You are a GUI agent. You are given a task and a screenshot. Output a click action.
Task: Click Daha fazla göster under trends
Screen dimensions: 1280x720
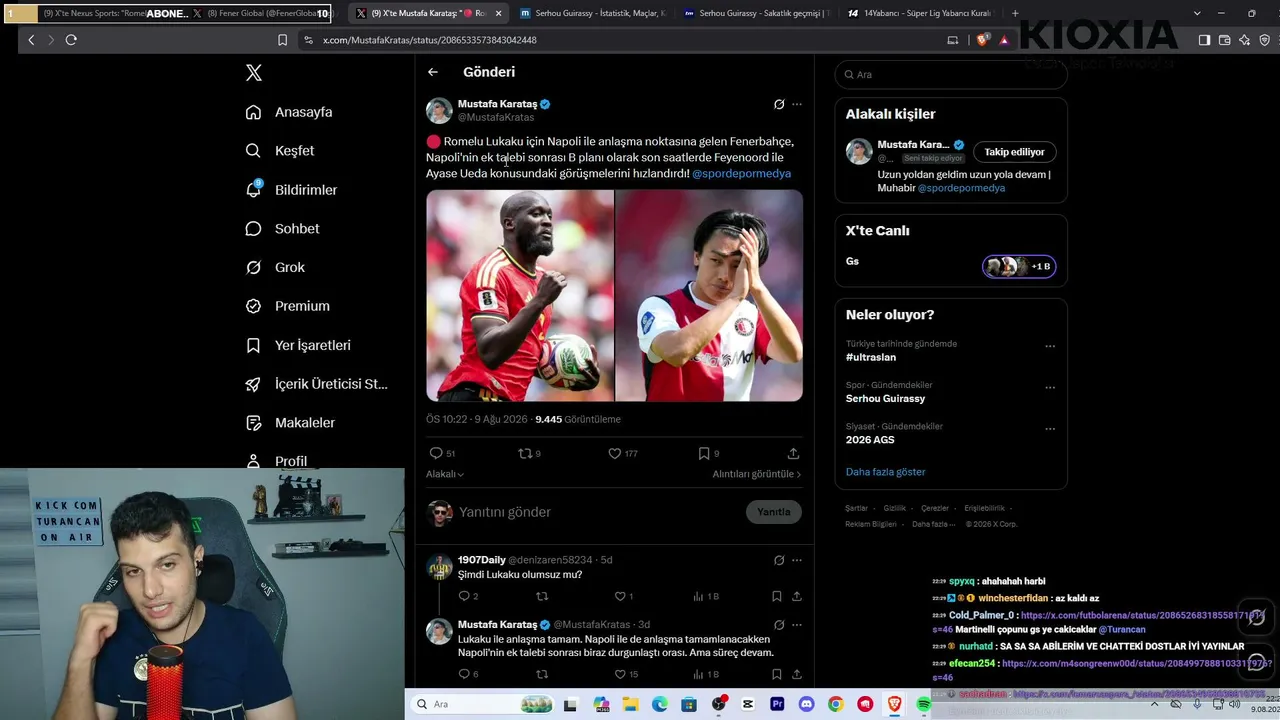point(886,472)
